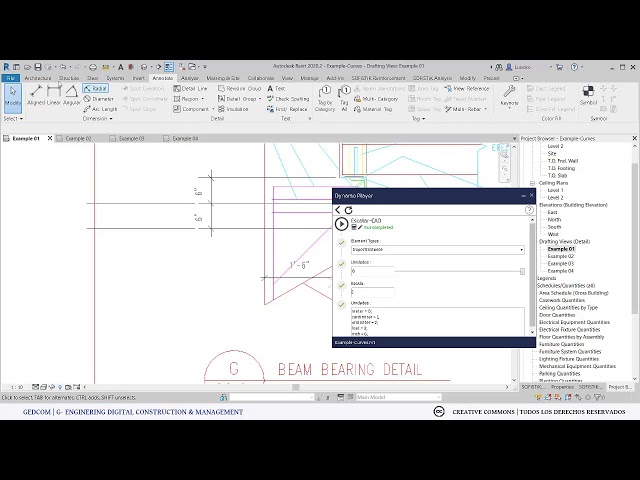Click the Unidades value input field

click(372, 271)
